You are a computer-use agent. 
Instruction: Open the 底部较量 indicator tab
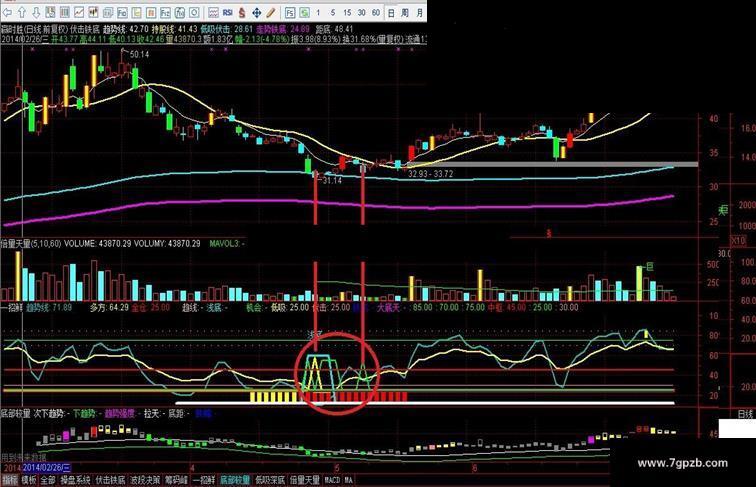[235, 480]
